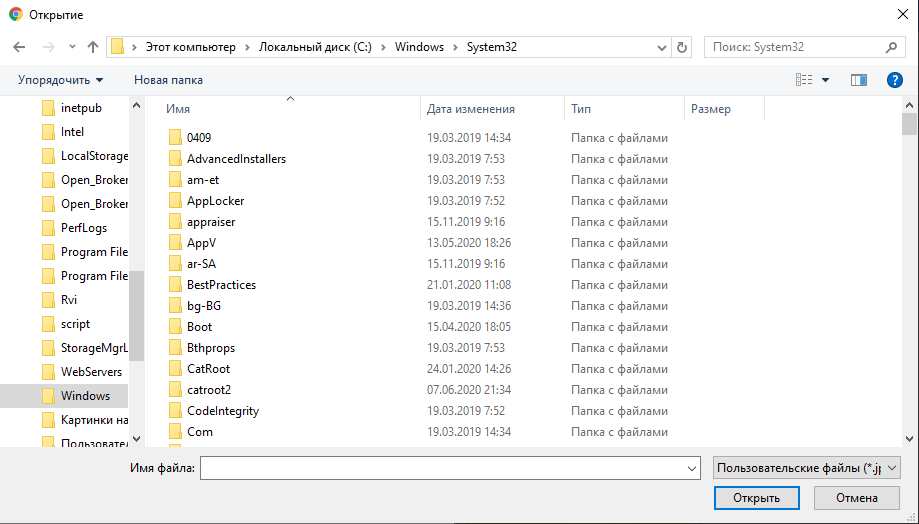Click the Chrome icon in title bar
The image size is (919, 524).
(x=16, y=15)
